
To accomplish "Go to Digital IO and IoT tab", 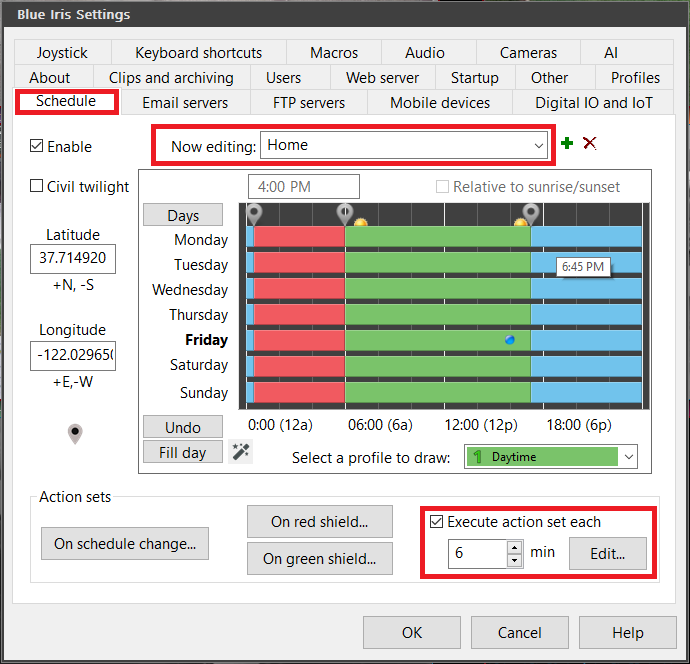I will coord(594,103).
